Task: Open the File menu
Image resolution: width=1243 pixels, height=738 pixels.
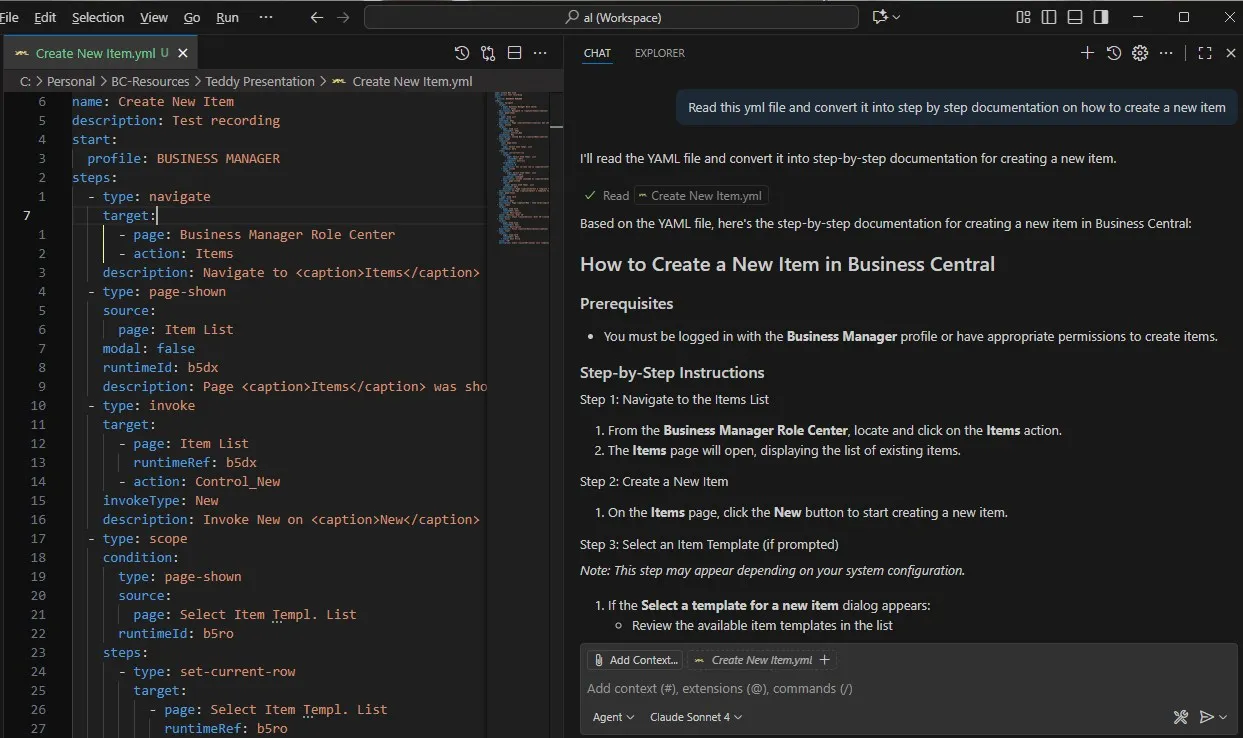Action: tap(9, 17)
